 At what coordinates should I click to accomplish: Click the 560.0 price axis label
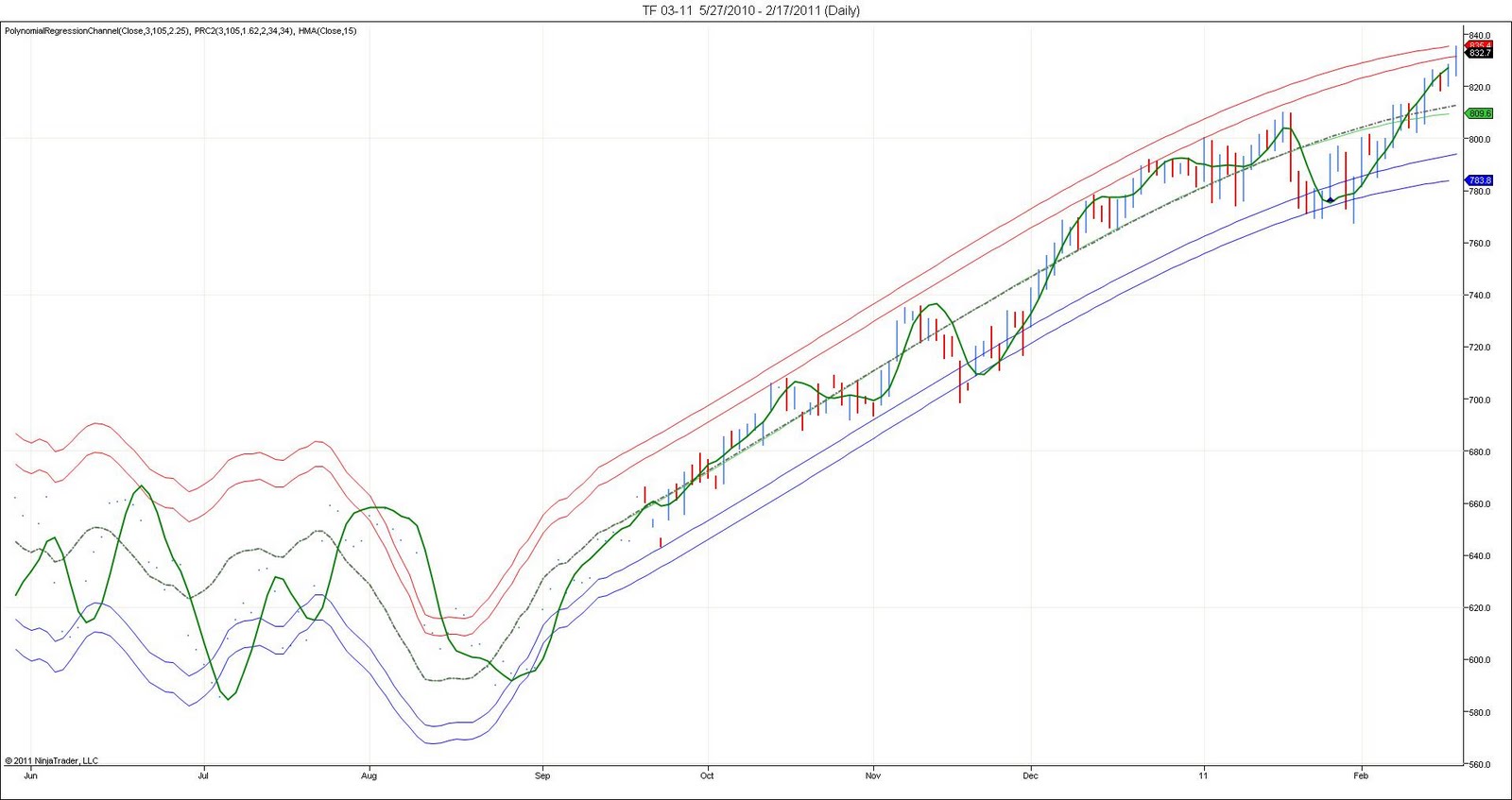click(1480, 765)
